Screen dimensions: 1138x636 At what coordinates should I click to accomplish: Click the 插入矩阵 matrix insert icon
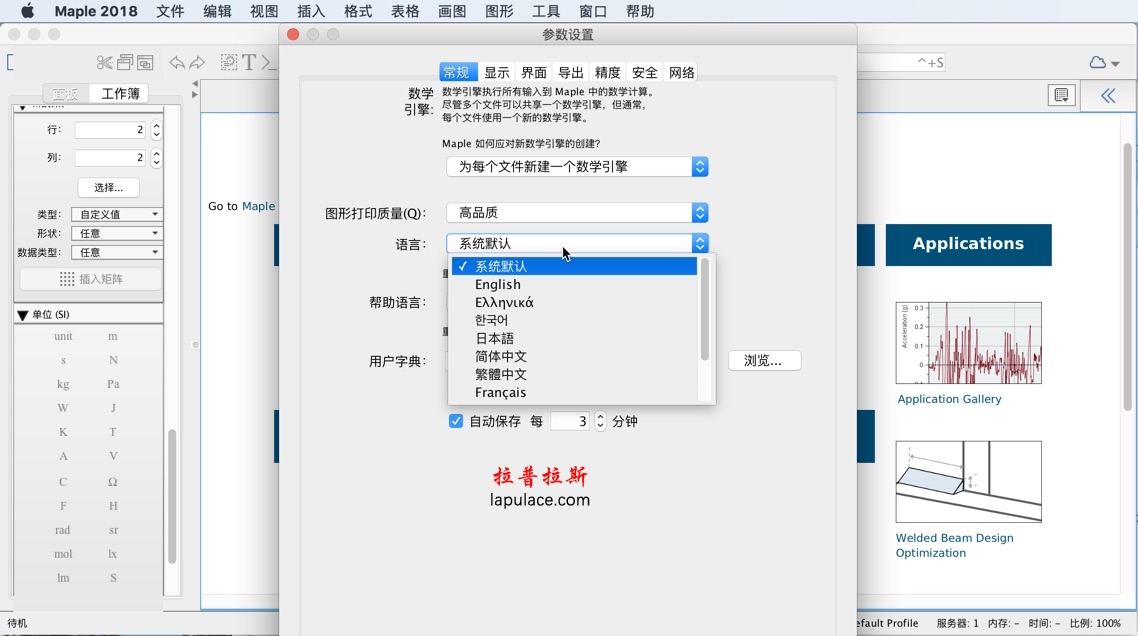point(90,278)
